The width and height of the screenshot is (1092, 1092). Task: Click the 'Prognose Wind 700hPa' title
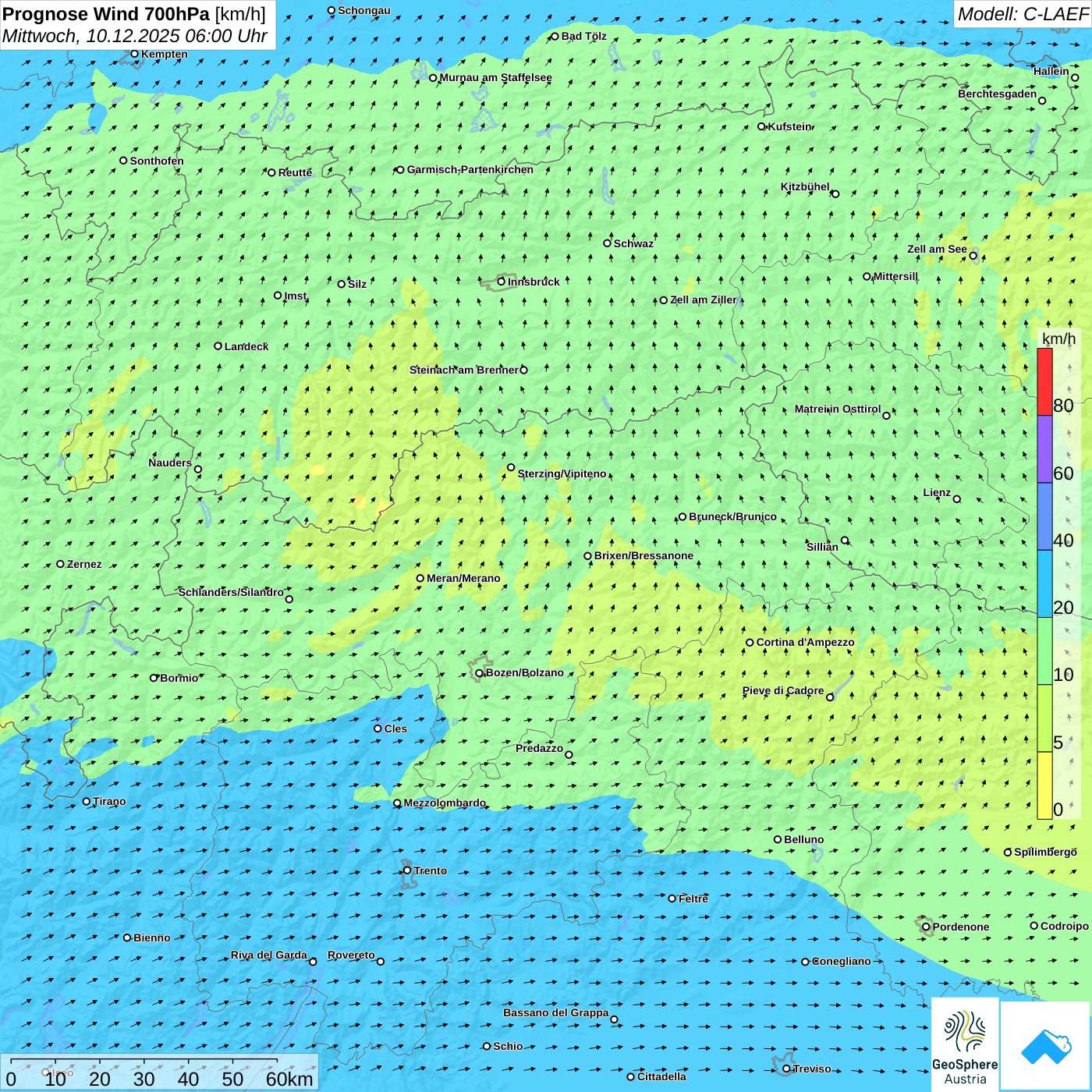(106, 14)
